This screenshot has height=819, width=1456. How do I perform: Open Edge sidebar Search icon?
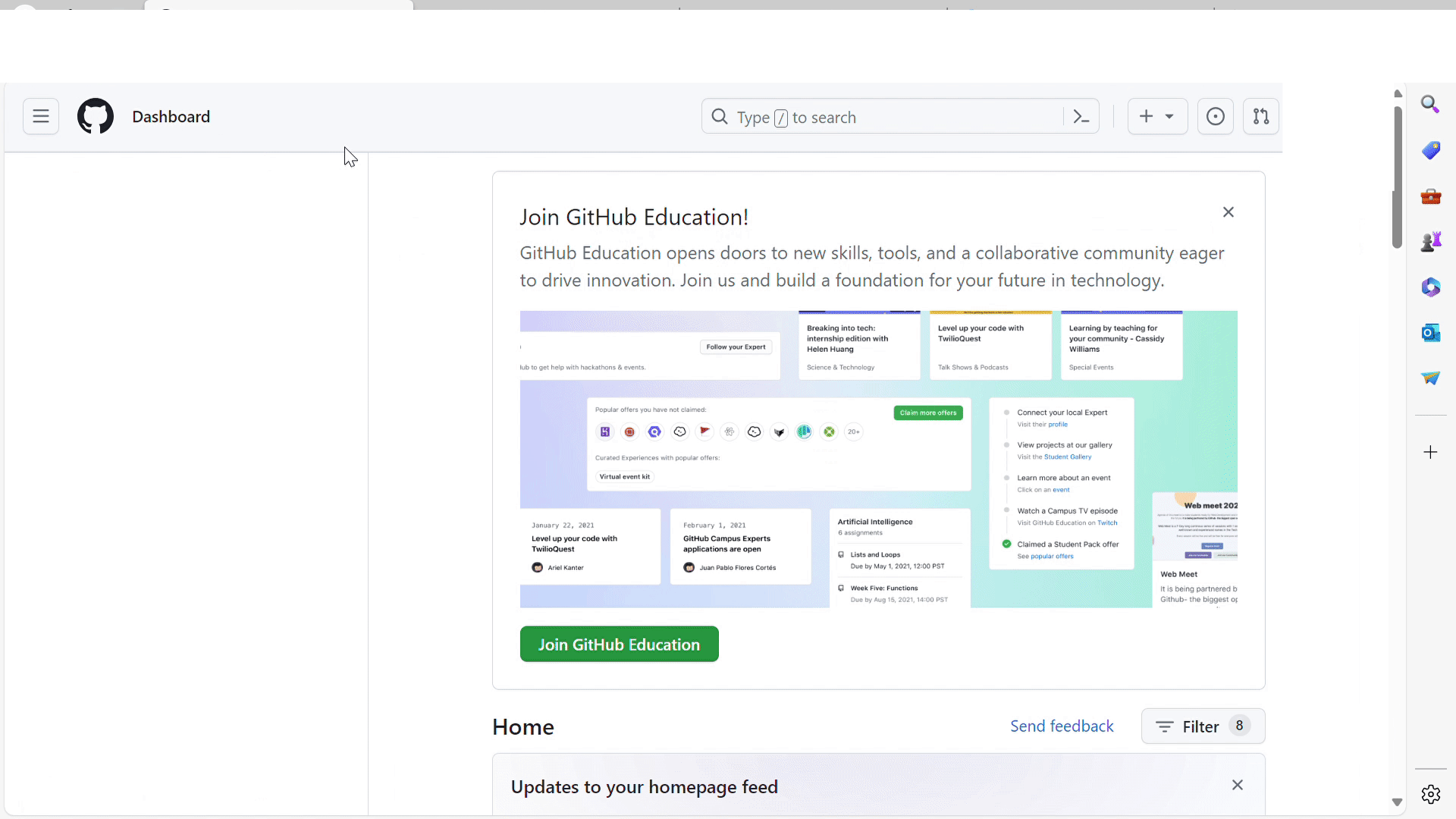pyautogui.click(x=1430, y=105)
